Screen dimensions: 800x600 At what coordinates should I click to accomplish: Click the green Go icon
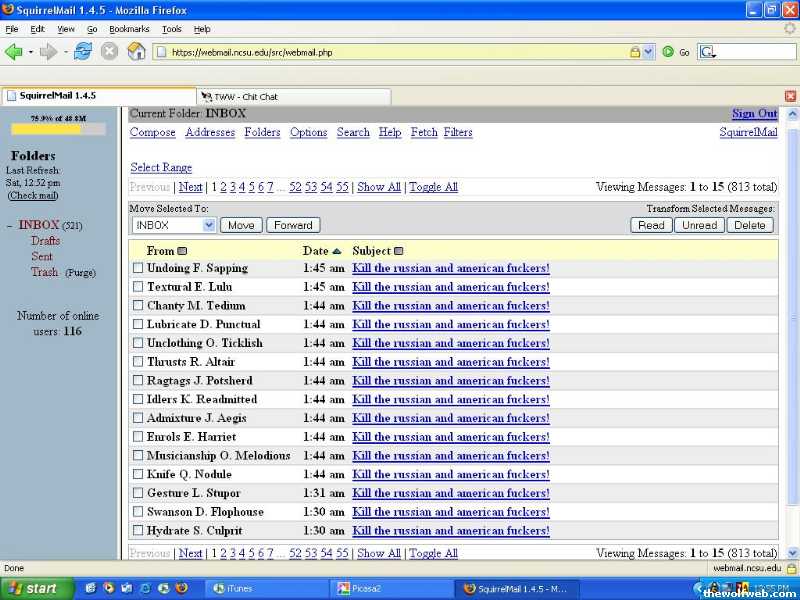click(668, 52)
